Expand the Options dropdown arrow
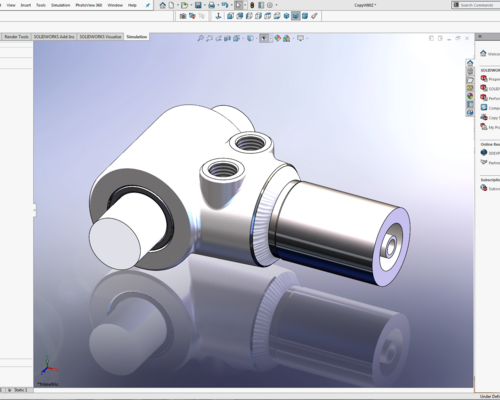The height and width of the screenshot is (400, 500). 276,5
